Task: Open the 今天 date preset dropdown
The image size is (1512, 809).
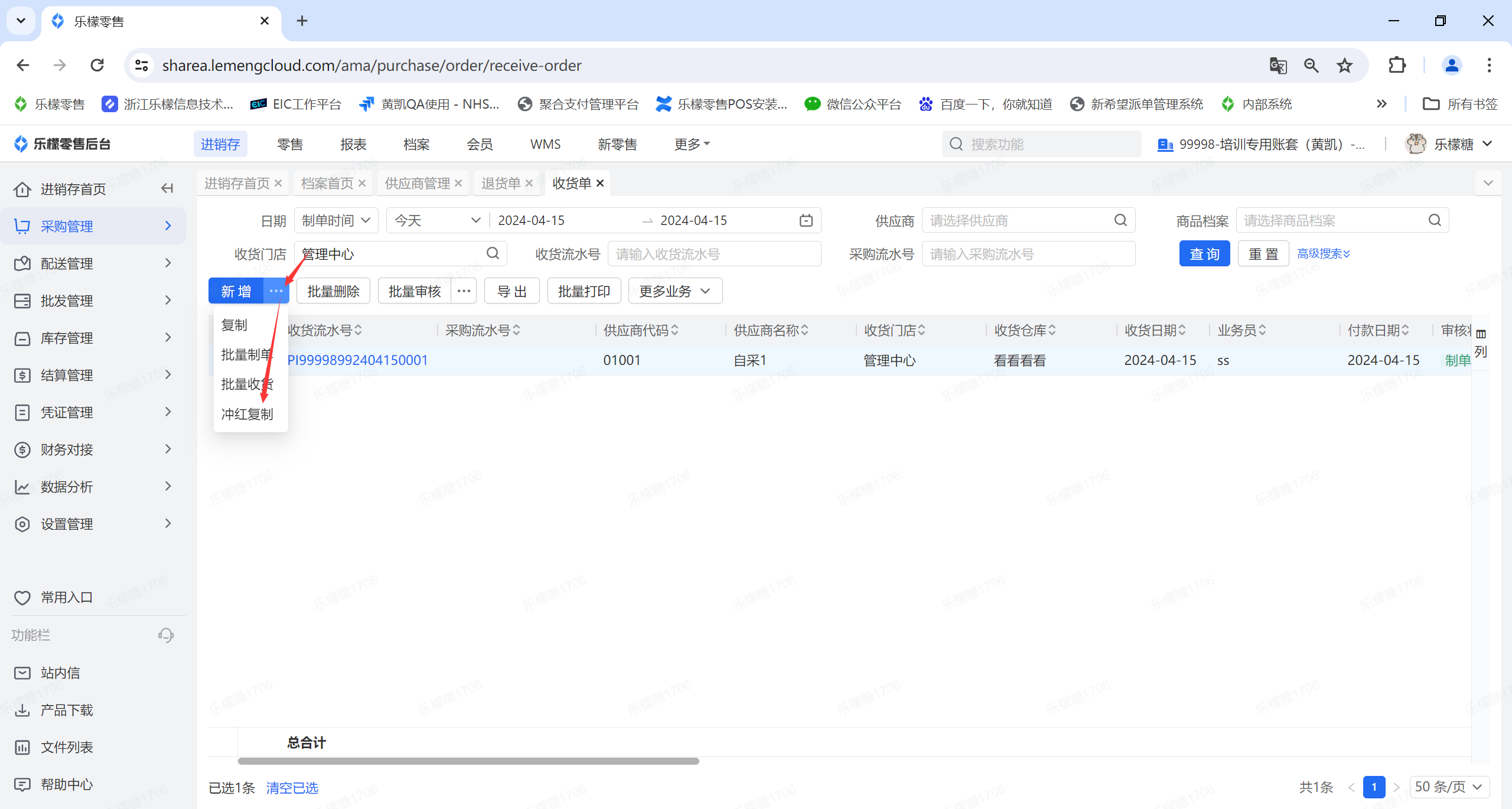Action: [x=437, y=220]
